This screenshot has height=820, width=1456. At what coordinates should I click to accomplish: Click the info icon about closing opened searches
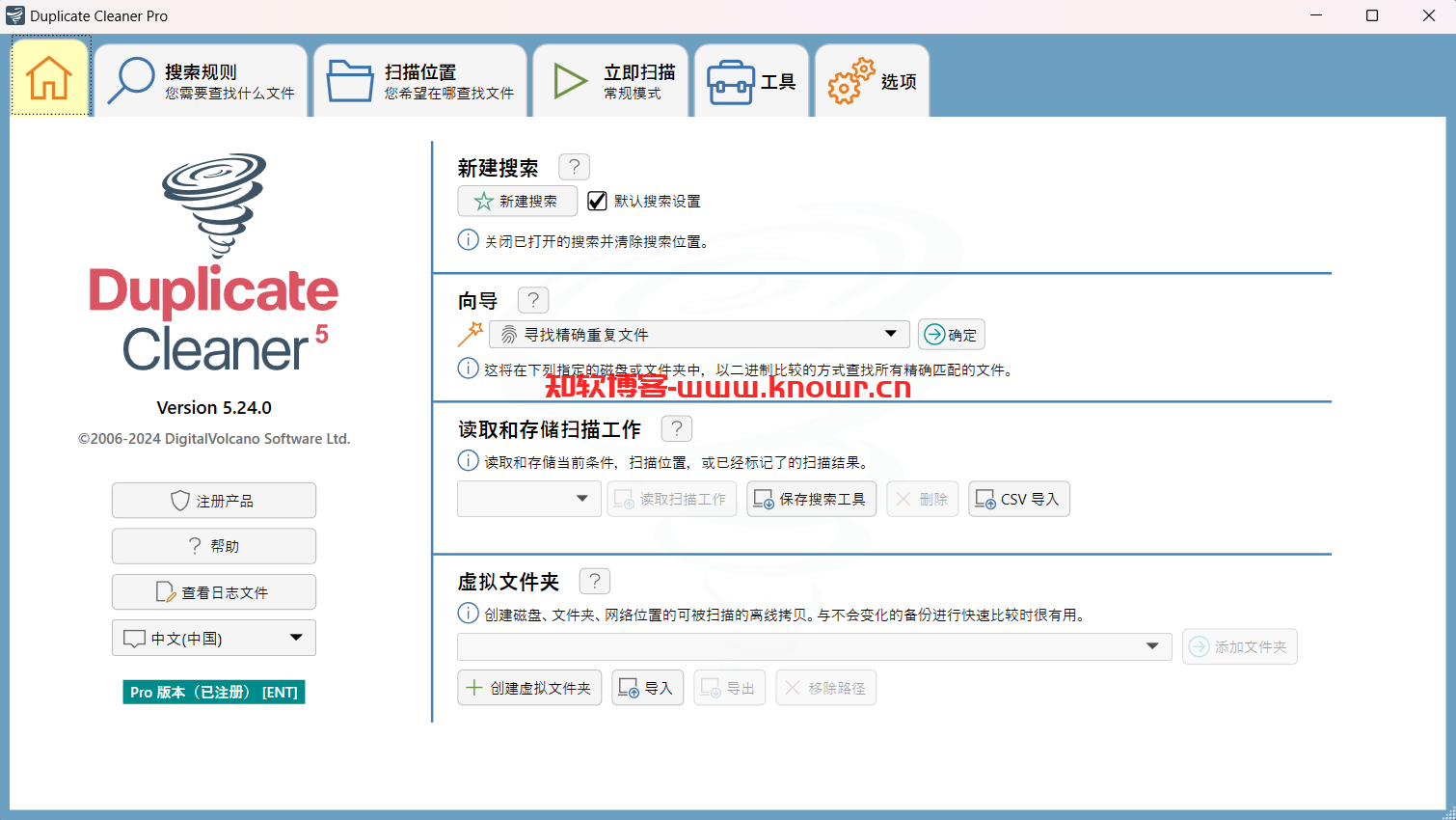468,240
